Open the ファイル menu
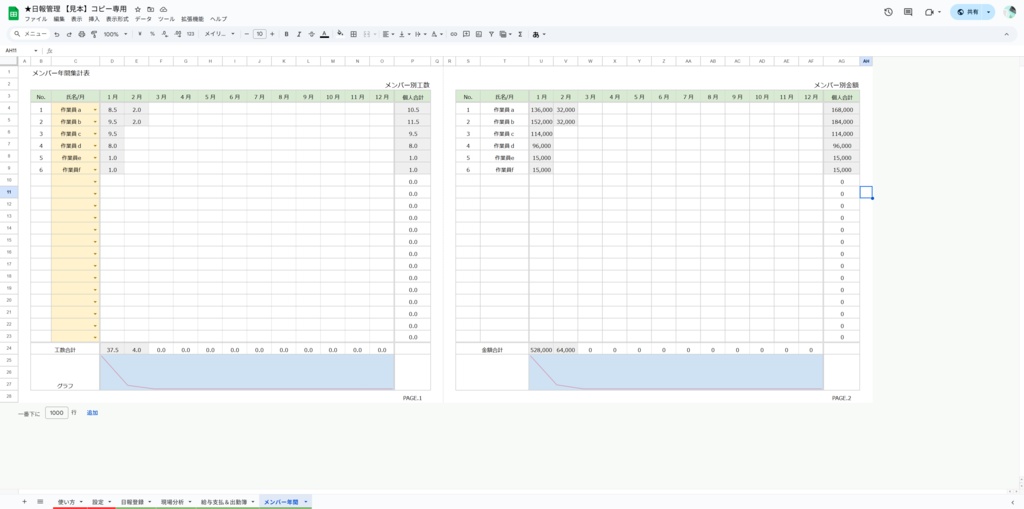1024x509 pixels. point(36,20)
